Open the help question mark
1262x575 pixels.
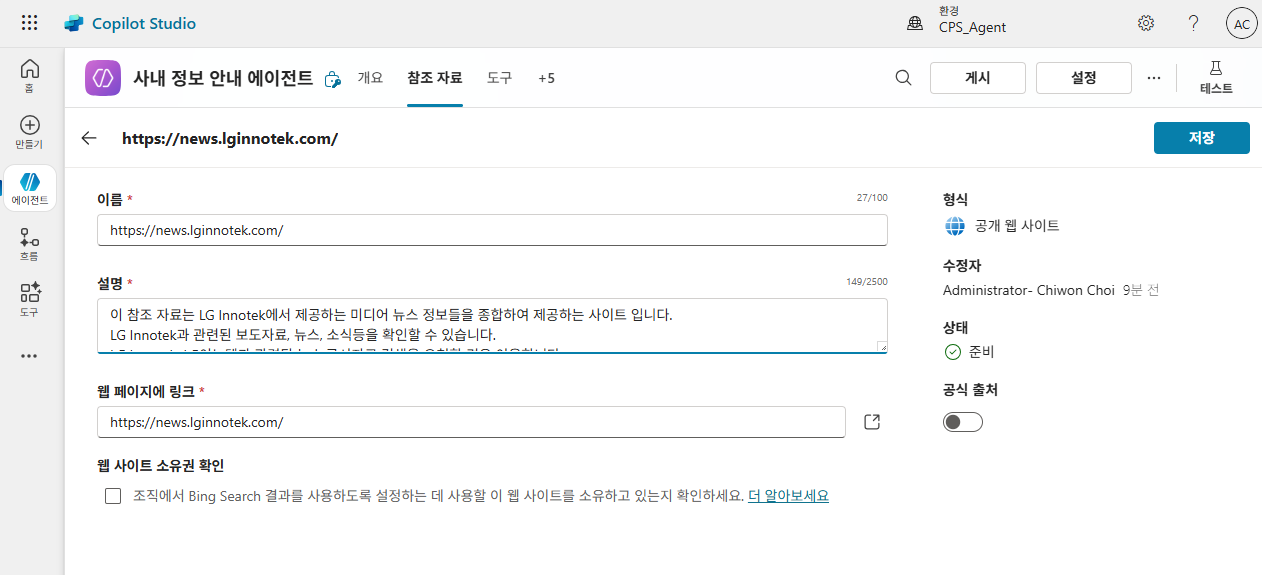[1193, 23]
